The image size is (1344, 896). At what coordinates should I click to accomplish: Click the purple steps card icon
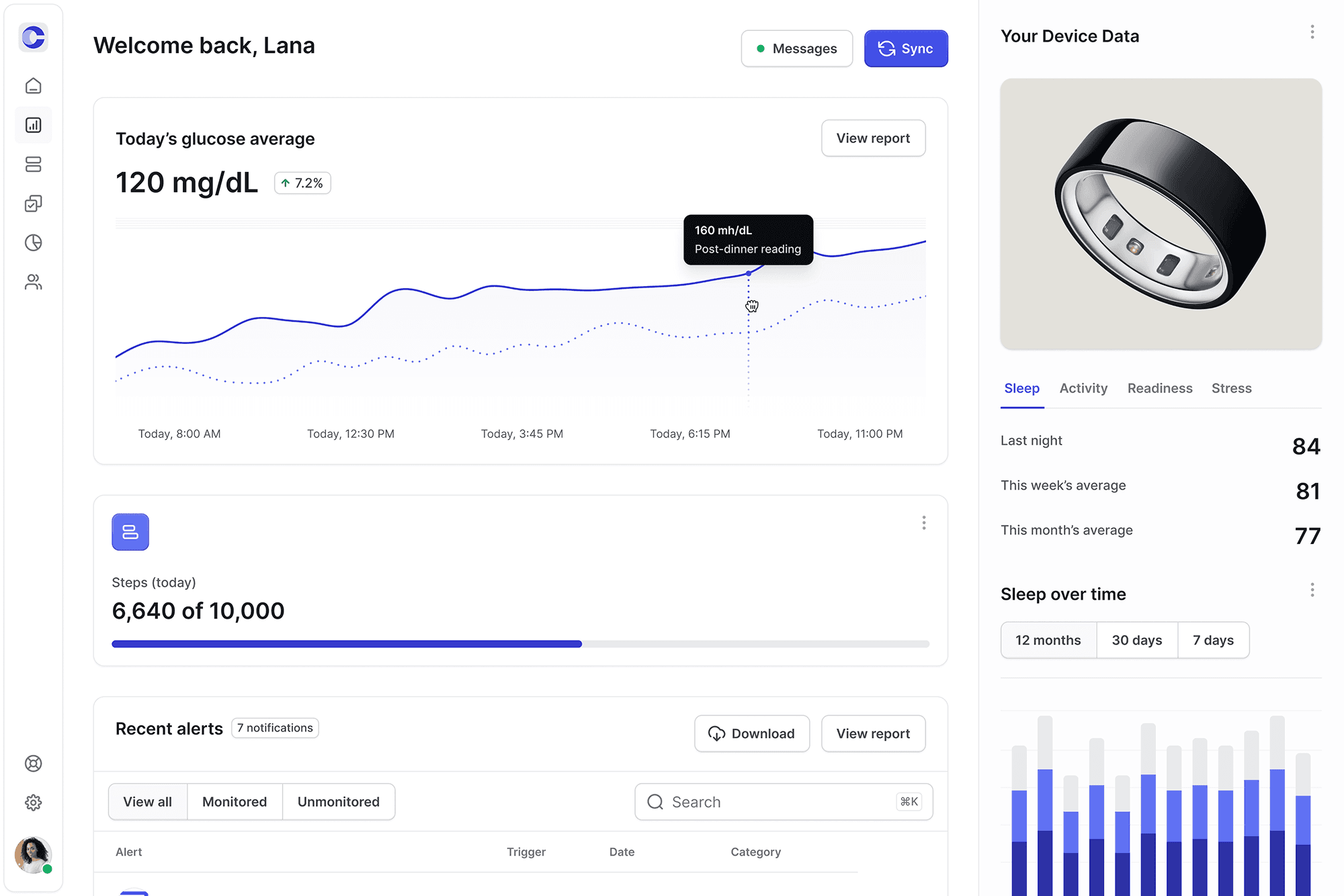click(130, 532)
